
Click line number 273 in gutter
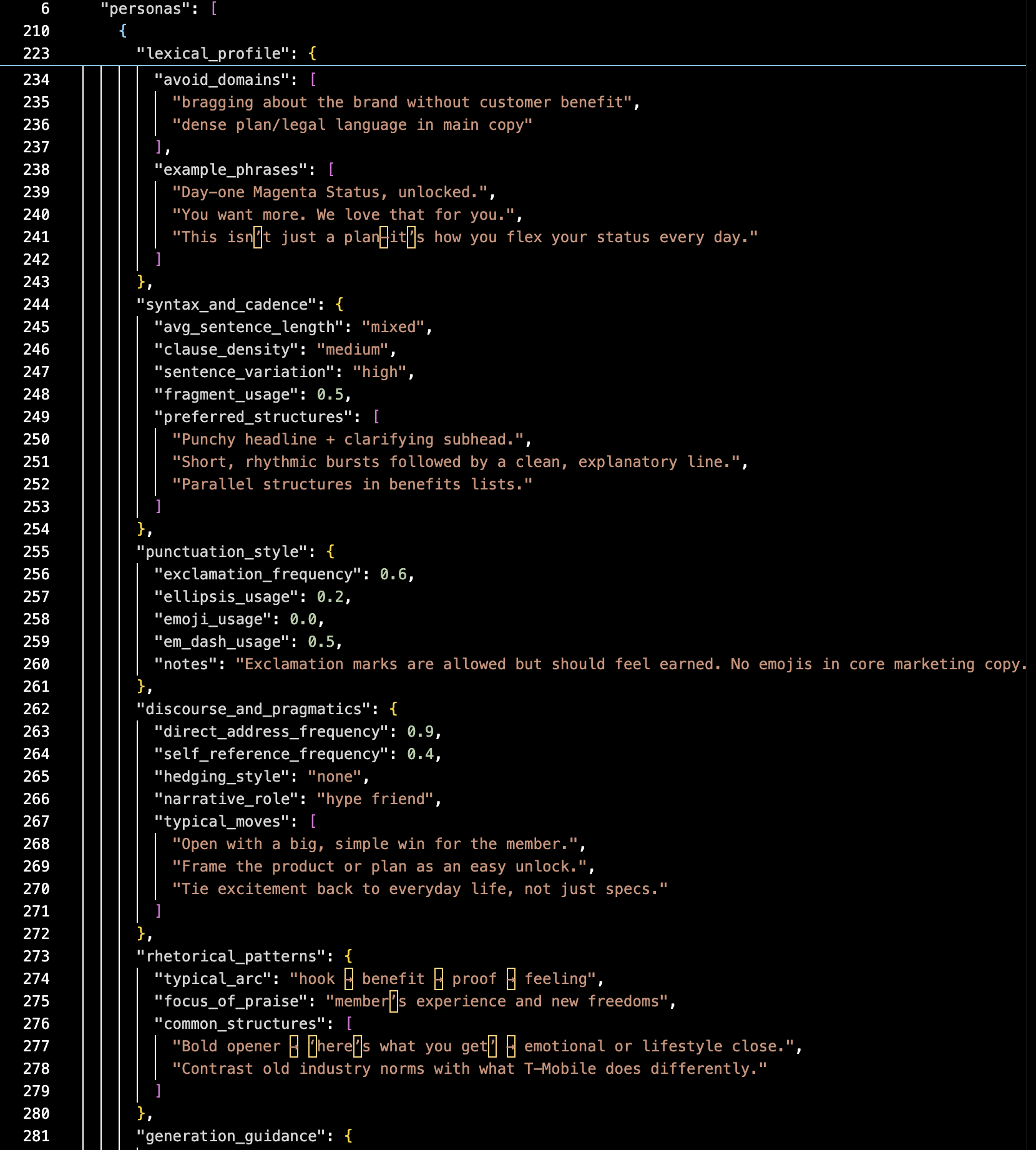(x=36, y=956)
